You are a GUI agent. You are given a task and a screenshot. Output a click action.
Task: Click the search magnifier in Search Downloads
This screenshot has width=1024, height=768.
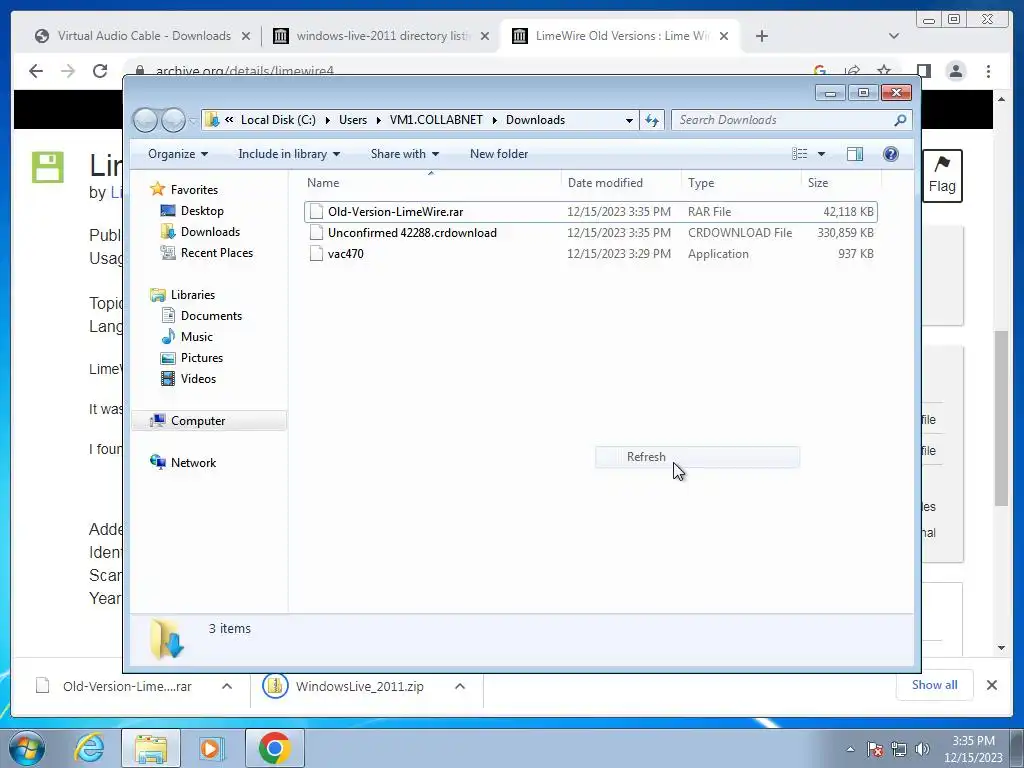click(900, 120)
